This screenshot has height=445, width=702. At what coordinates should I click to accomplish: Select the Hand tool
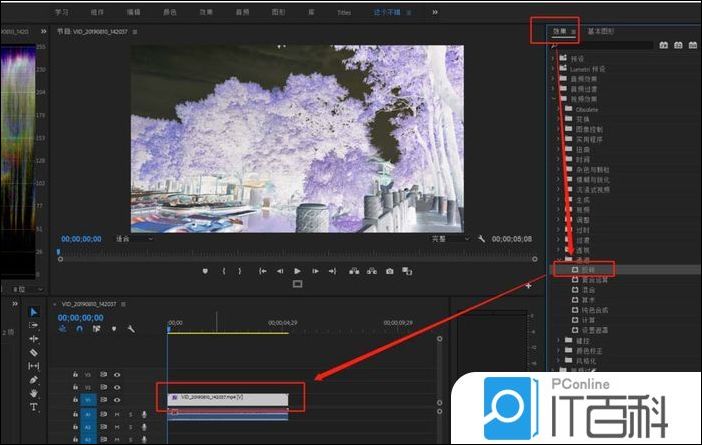coord(33,393)
